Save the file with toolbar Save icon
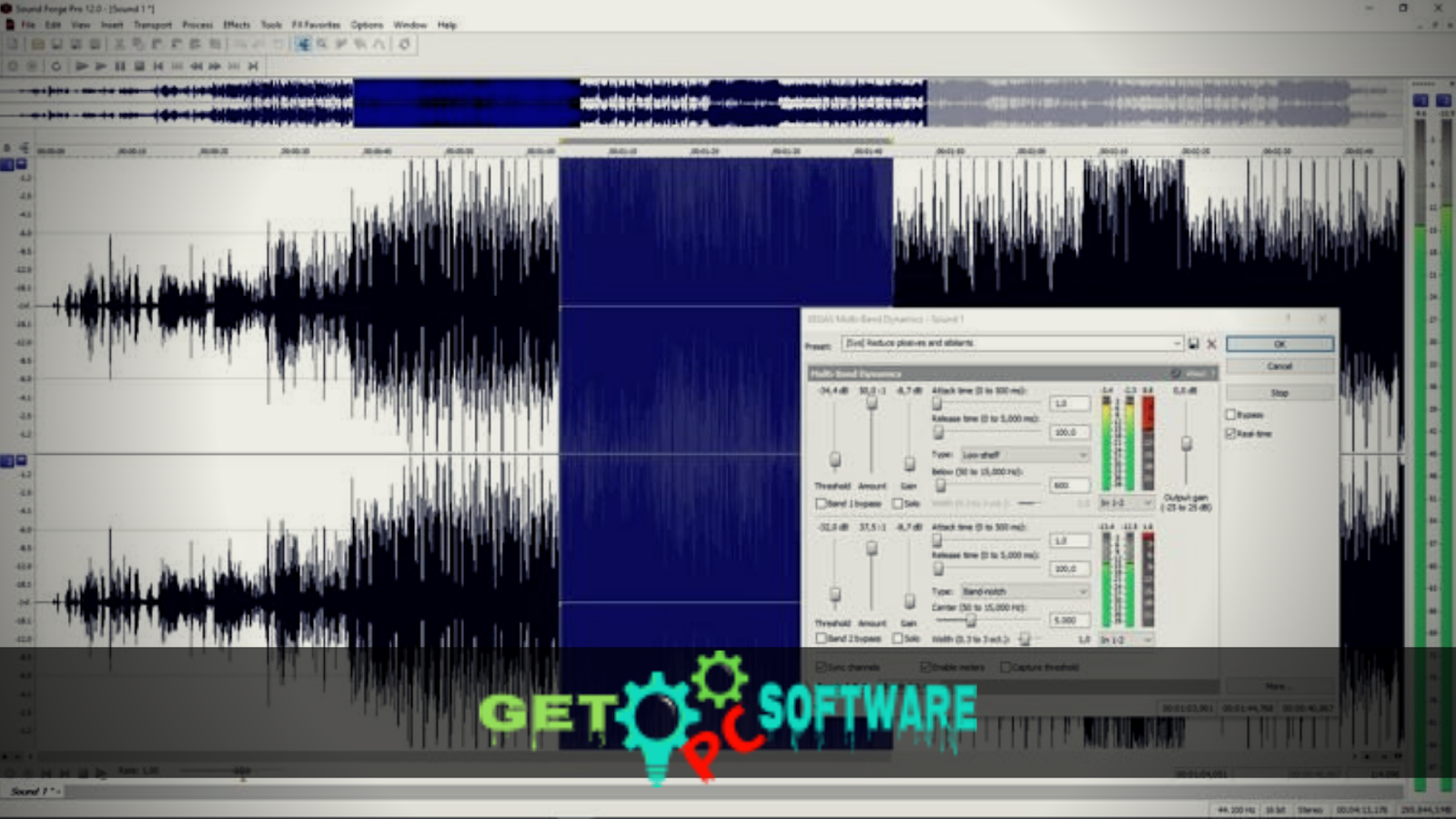This screenshot has width=1456, height=819. click(56, 44)
